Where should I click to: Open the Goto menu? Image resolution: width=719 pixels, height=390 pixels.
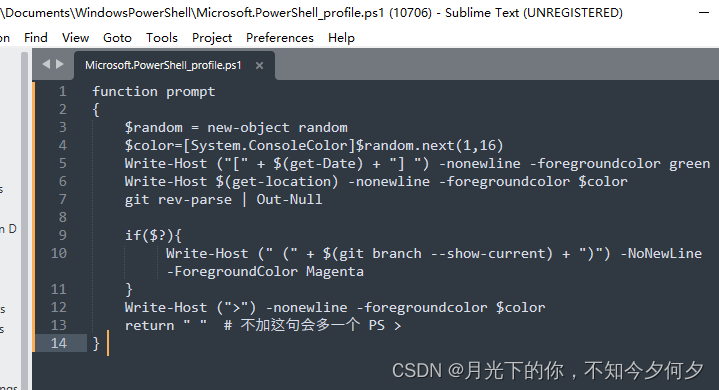point(117,38)
